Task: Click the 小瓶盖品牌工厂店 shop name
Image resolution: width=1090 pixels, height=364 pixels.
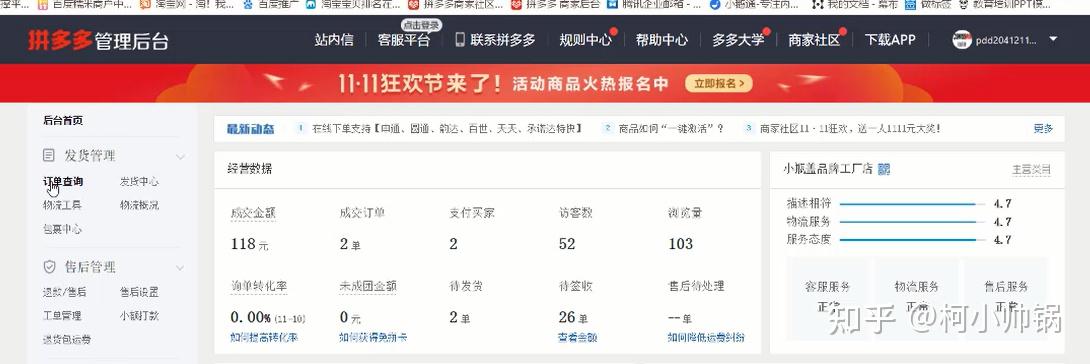Action: [828, 169]
